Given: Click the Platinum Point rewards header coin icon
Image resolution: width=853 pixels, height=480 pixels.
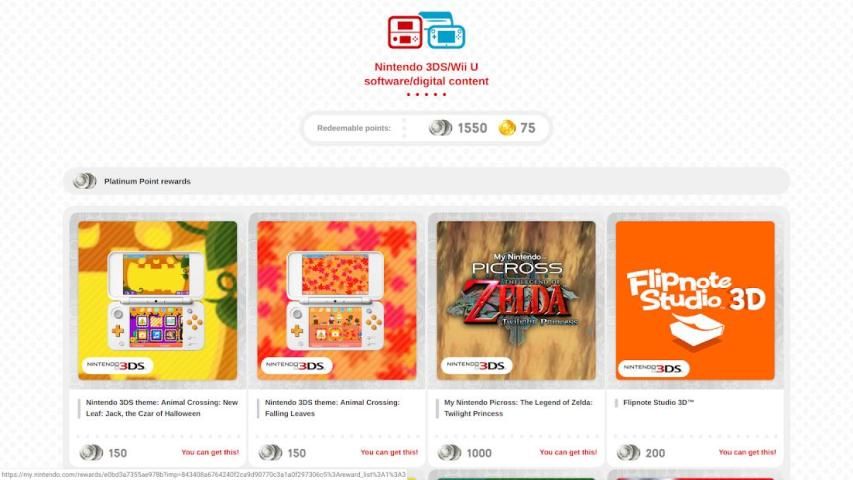Looking at the screenshot, I should (x=84, y=181).
